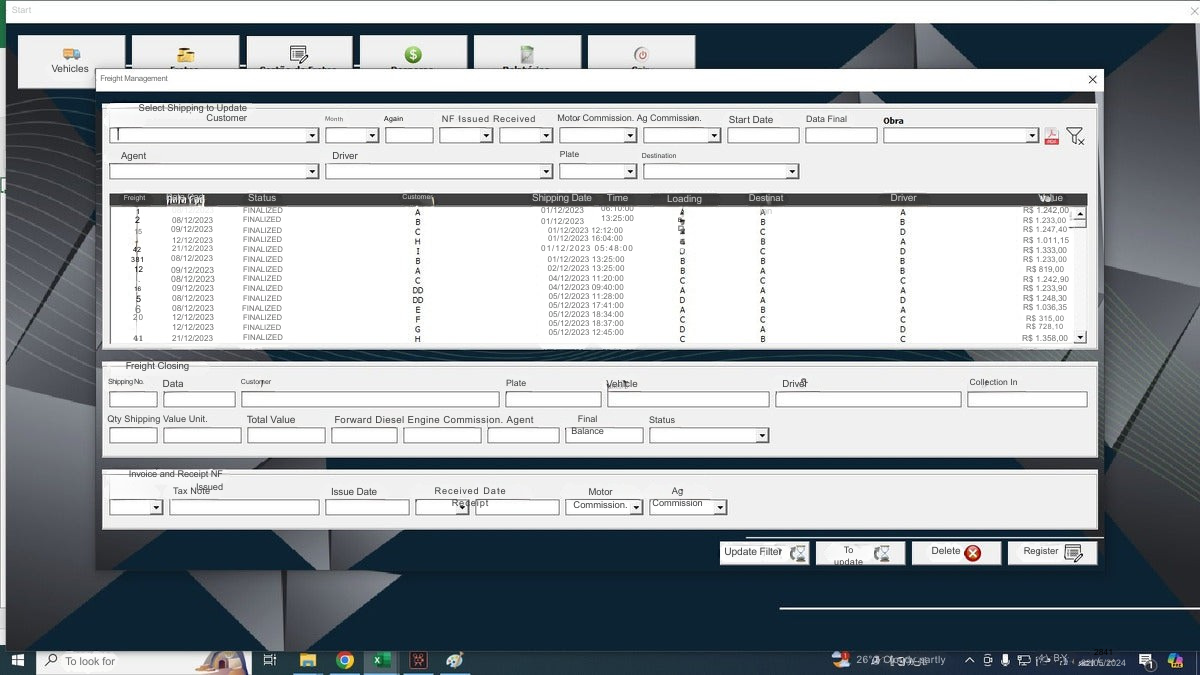Click the Sair power icon
1200x675 pixels.
tap(642, 55)
